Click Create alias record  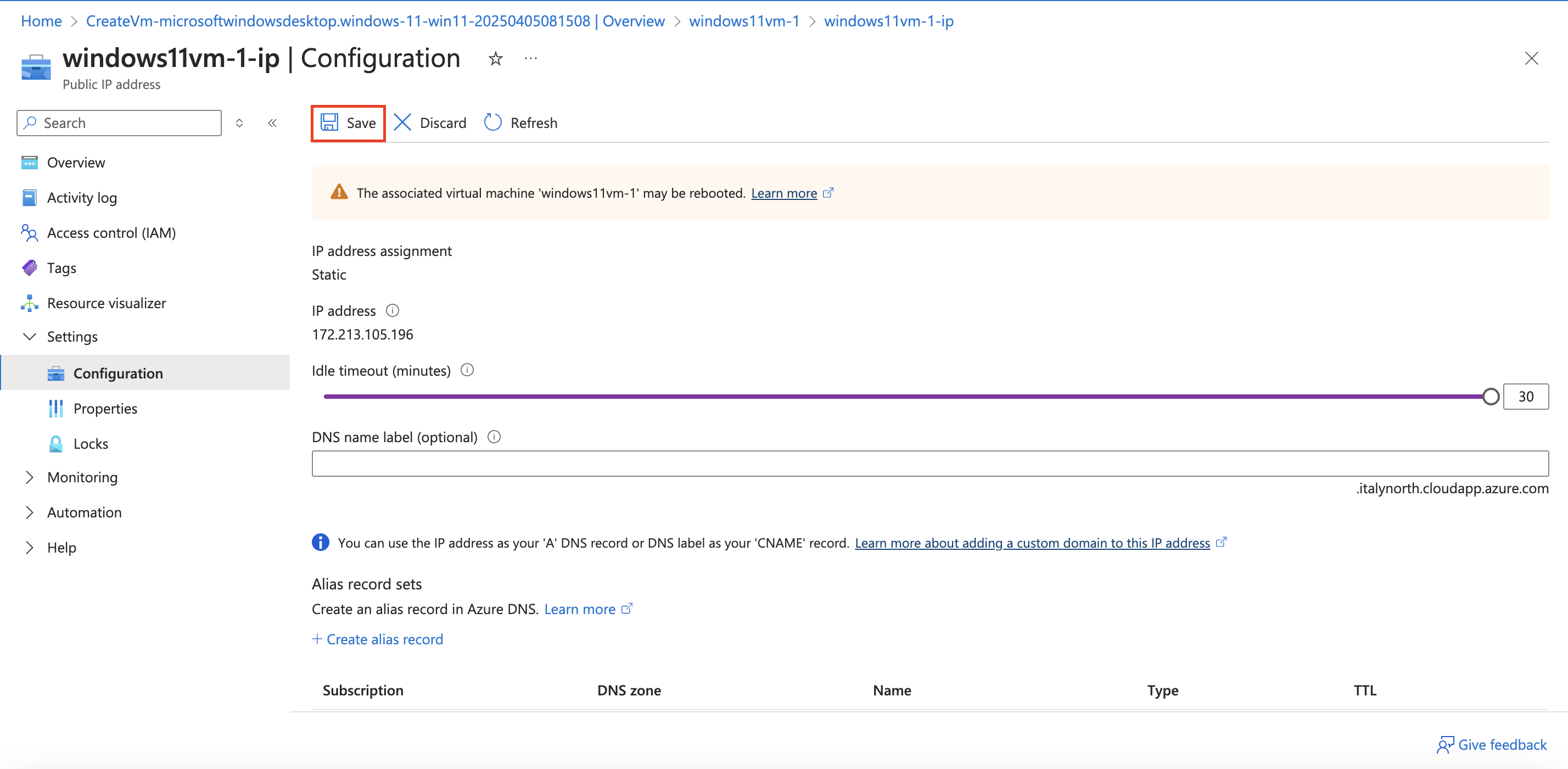click(x=377, y=639)
